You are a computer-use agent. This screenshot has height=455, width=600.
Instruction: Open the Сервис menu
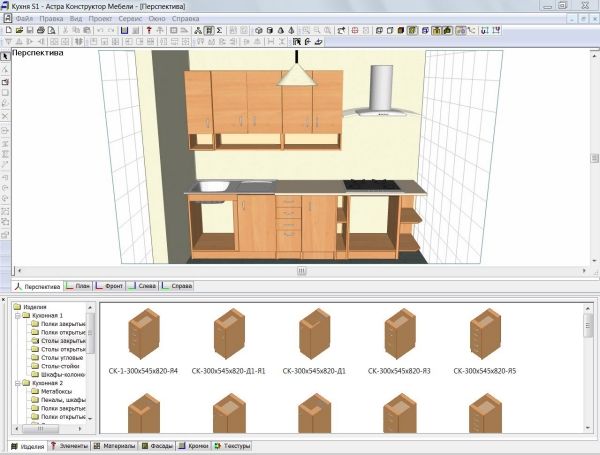[x=130, y=19]
